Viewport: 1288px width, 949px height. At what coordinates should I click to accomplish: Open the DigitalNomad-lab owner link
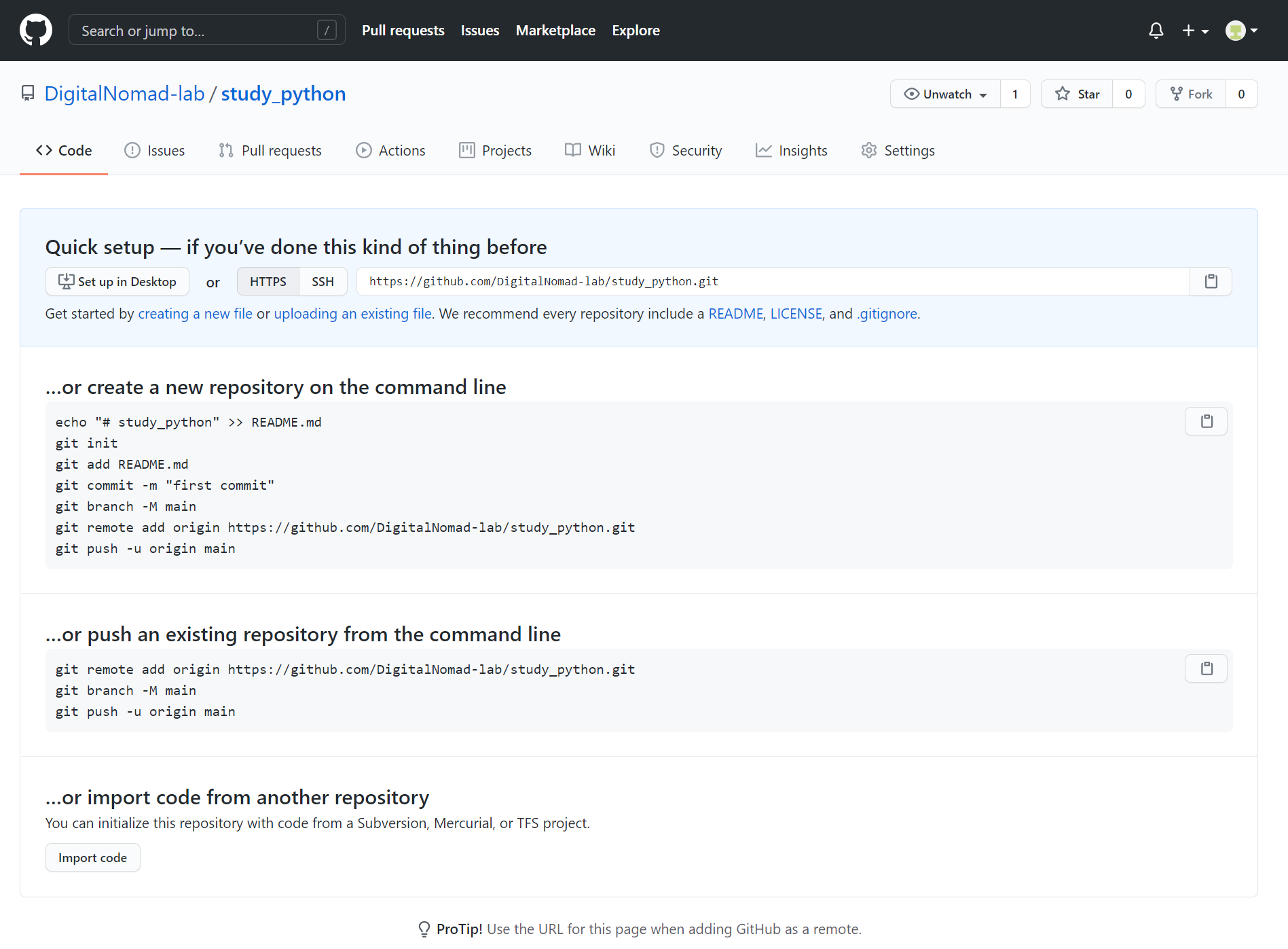pos(124,94)
